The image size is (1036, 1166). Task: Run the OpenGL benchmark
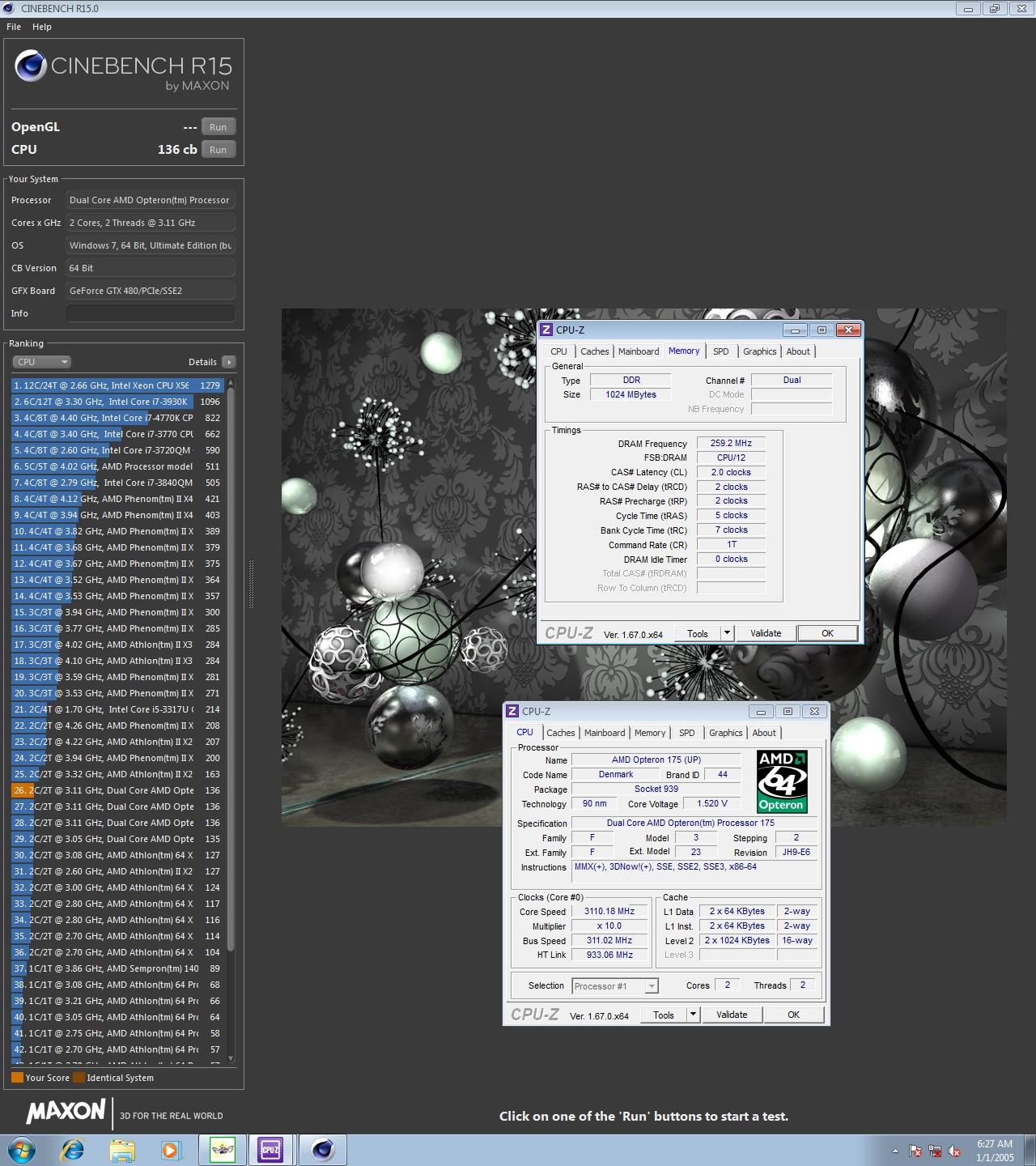219,127
